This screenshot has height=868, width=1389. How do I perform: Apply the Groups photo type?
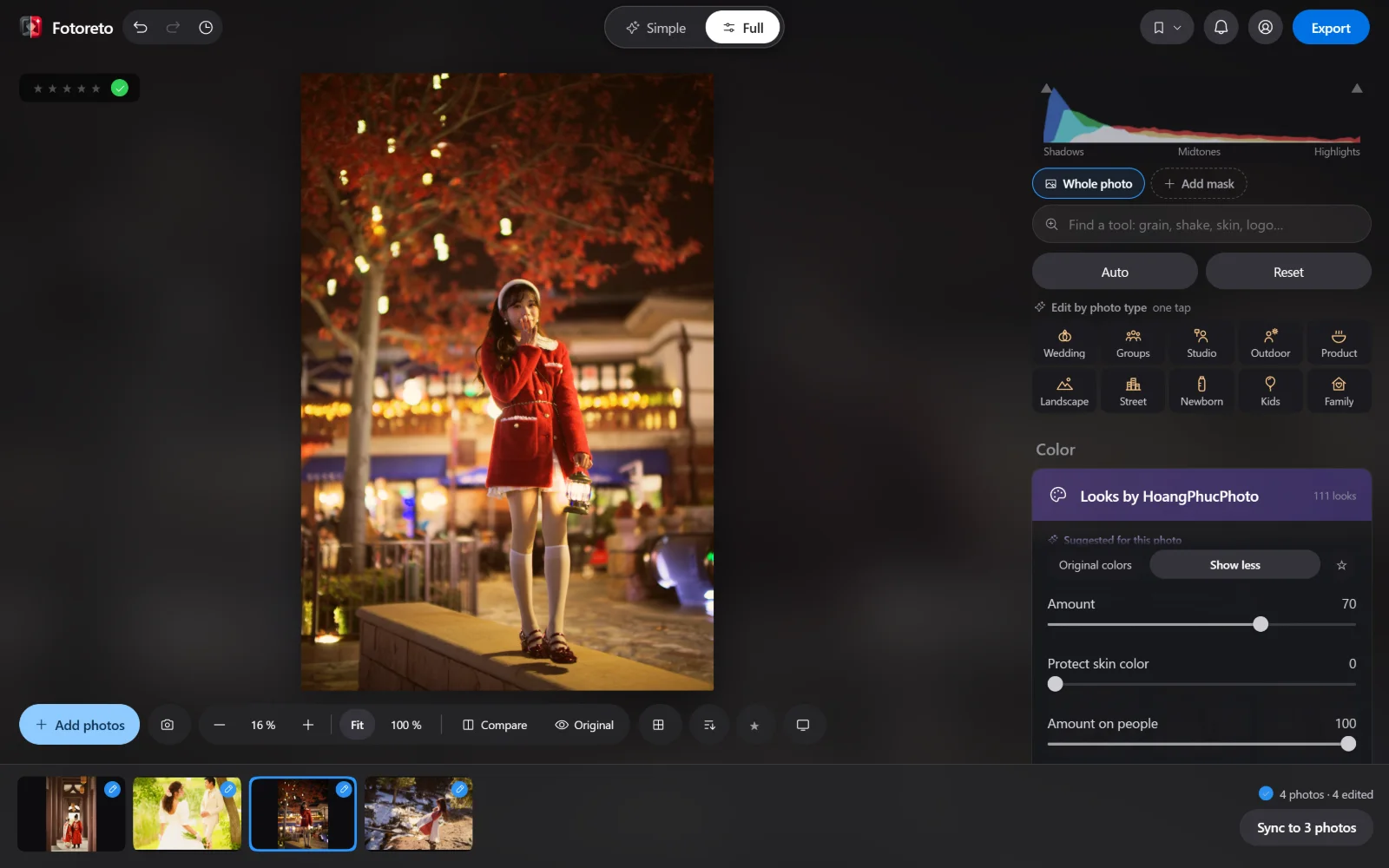pos(1133,344)
